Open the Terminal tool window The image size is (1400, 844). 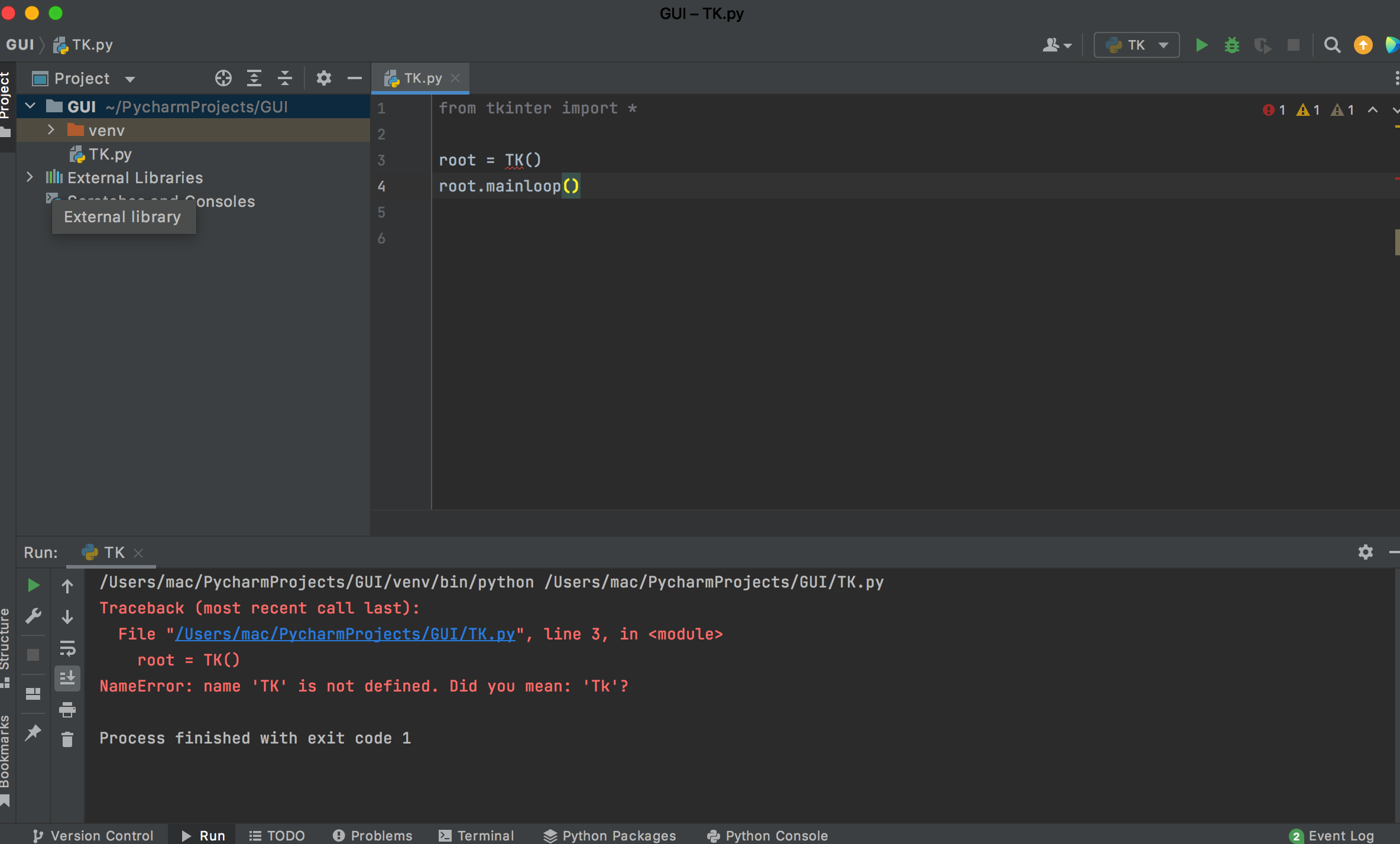pos(477,835)
